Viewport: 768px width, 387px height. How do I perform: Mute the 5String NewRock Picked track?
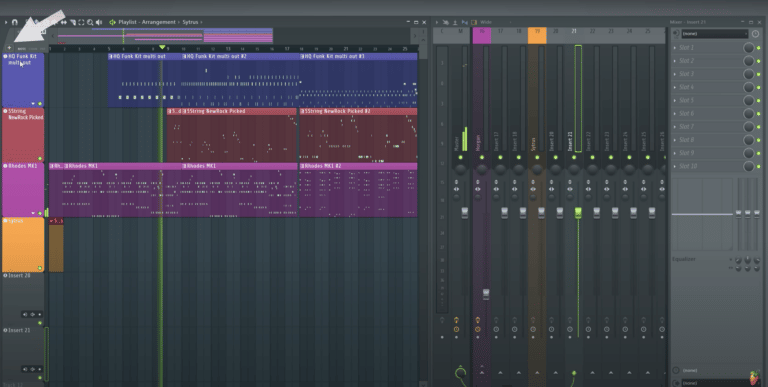click(x=40, y=159)
